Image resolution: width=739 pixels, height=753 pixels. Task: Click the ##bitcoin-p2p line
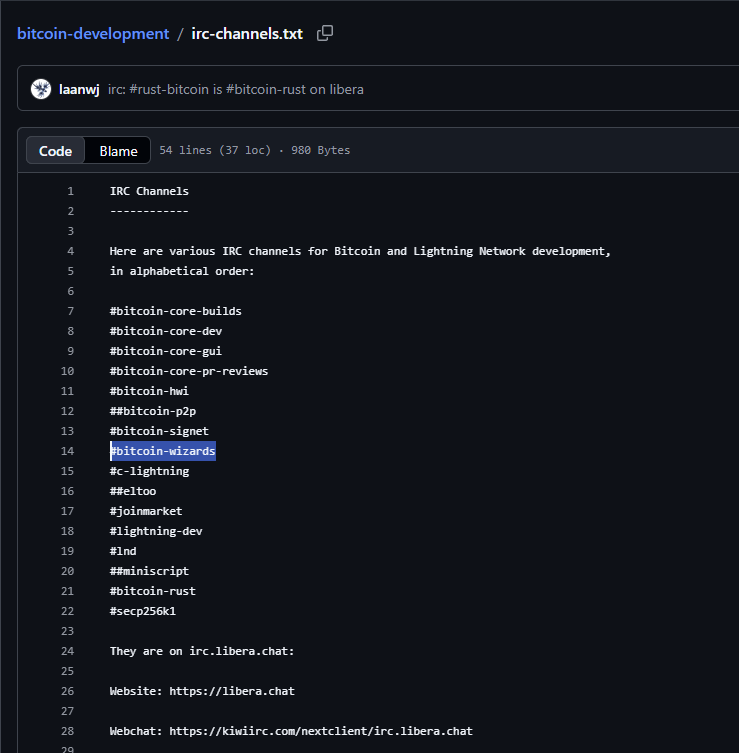pos(153,411)
